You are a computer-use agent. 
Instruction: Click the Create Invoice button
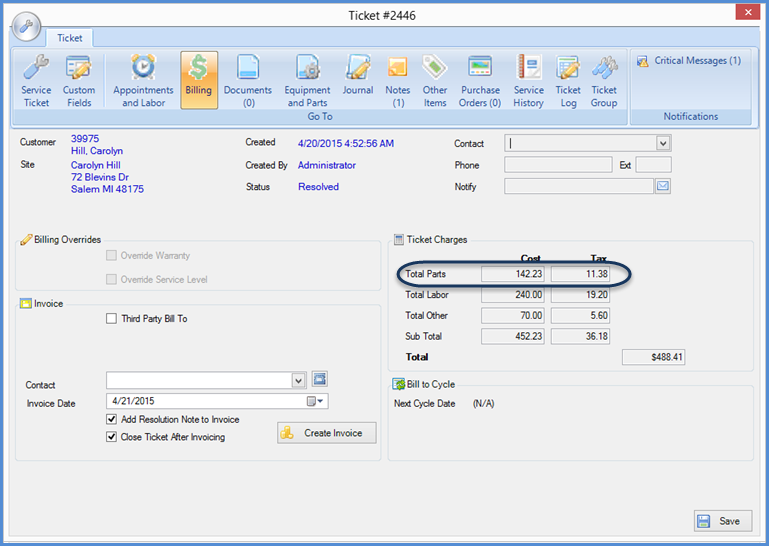[327, 433]
